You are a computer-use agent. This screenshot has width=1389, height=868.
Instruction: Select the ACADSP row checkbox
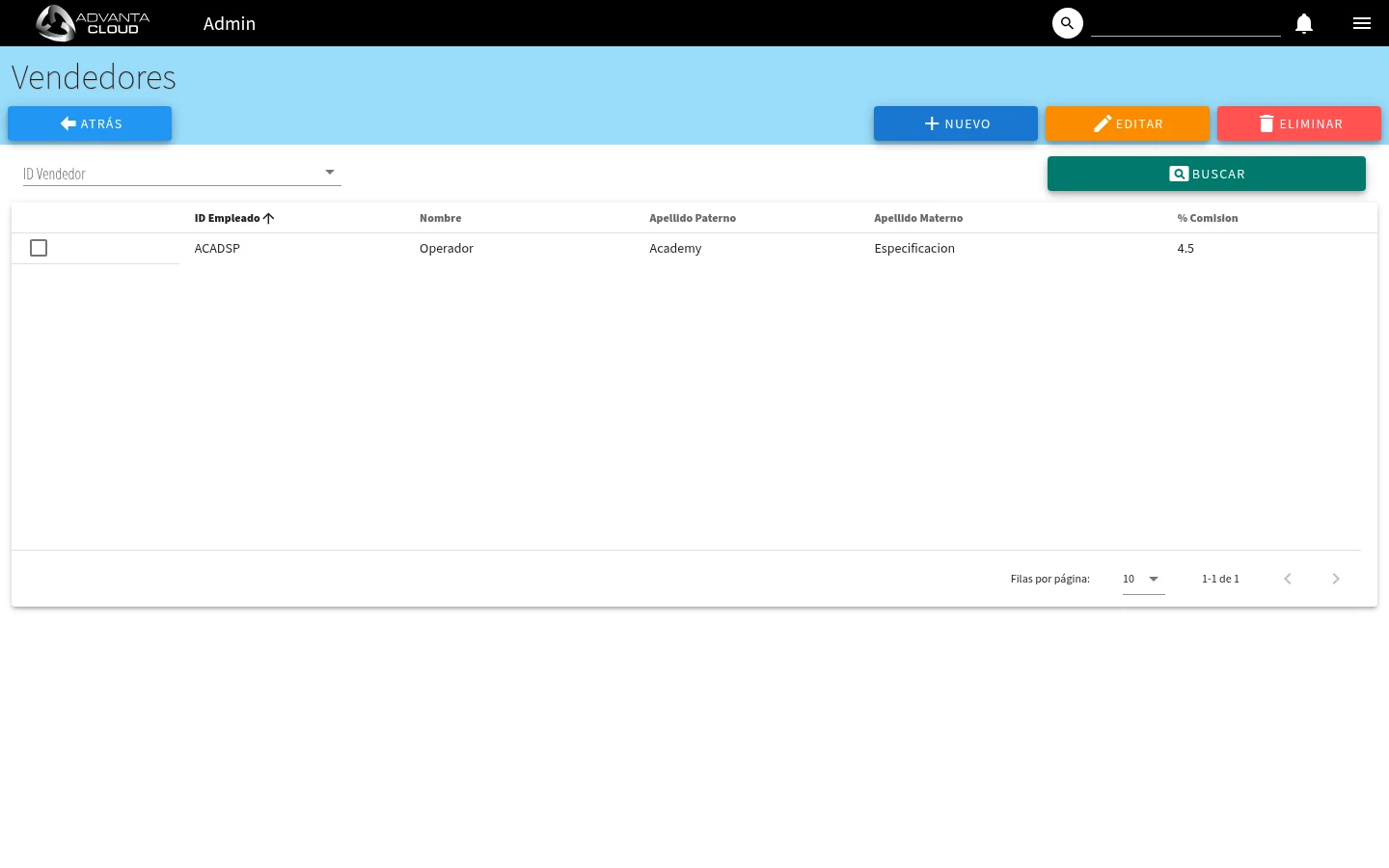[x=39, y=248]
